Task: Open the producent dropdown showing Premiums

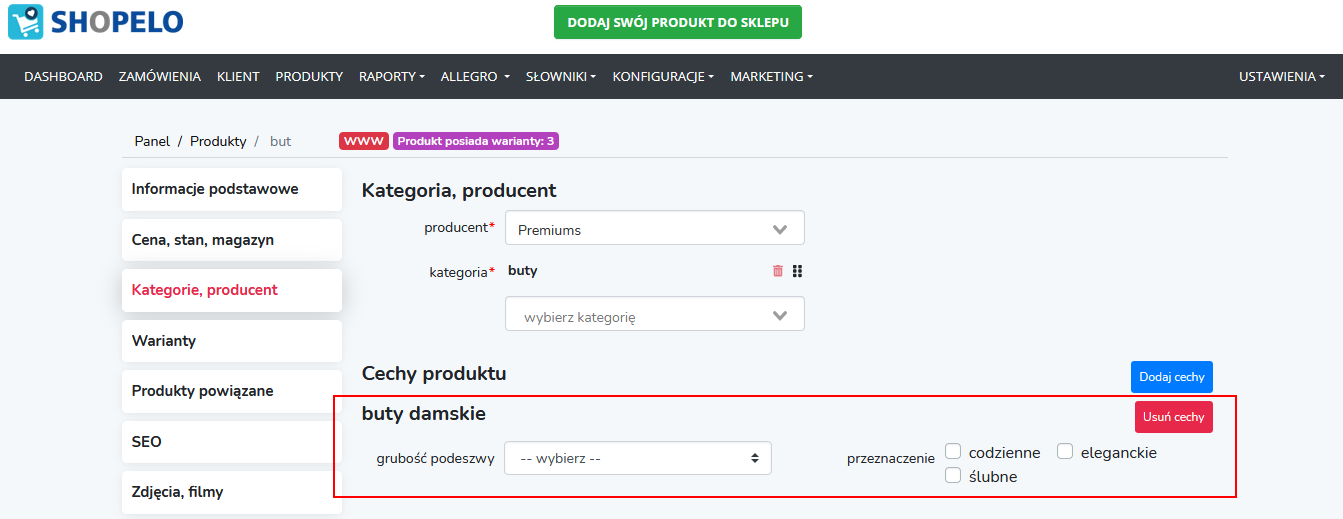Action: pyautogui.click(x=655, y=228)
